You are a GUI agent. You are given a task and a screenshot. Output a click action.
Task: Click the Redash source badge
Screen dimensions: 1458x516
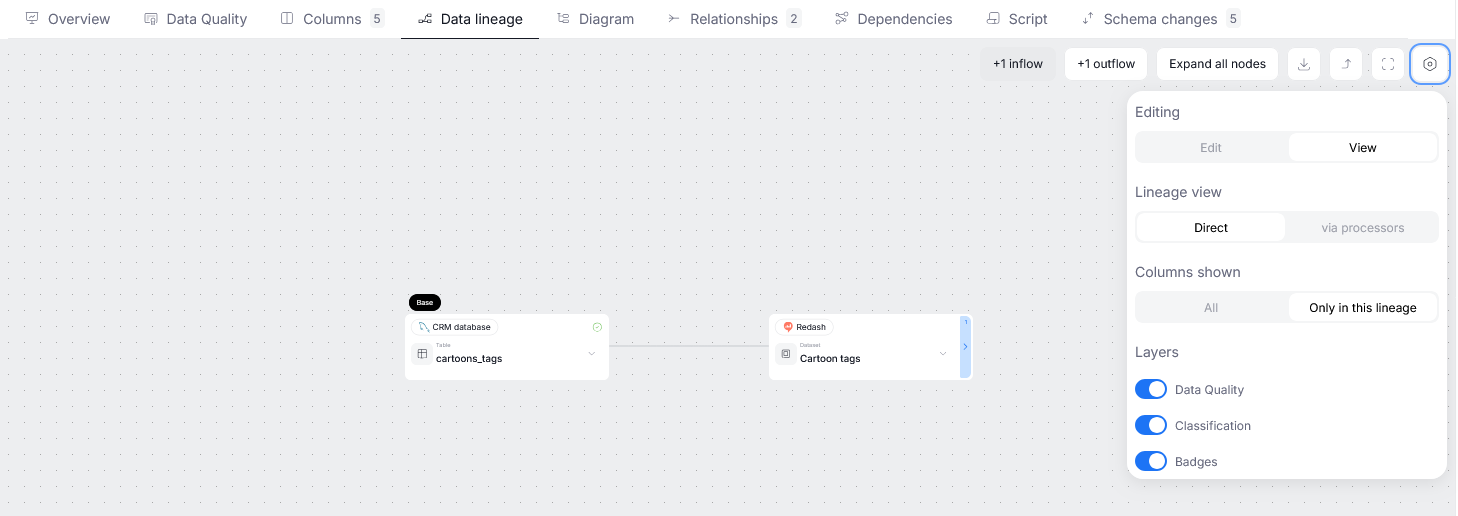click(804, 327)
